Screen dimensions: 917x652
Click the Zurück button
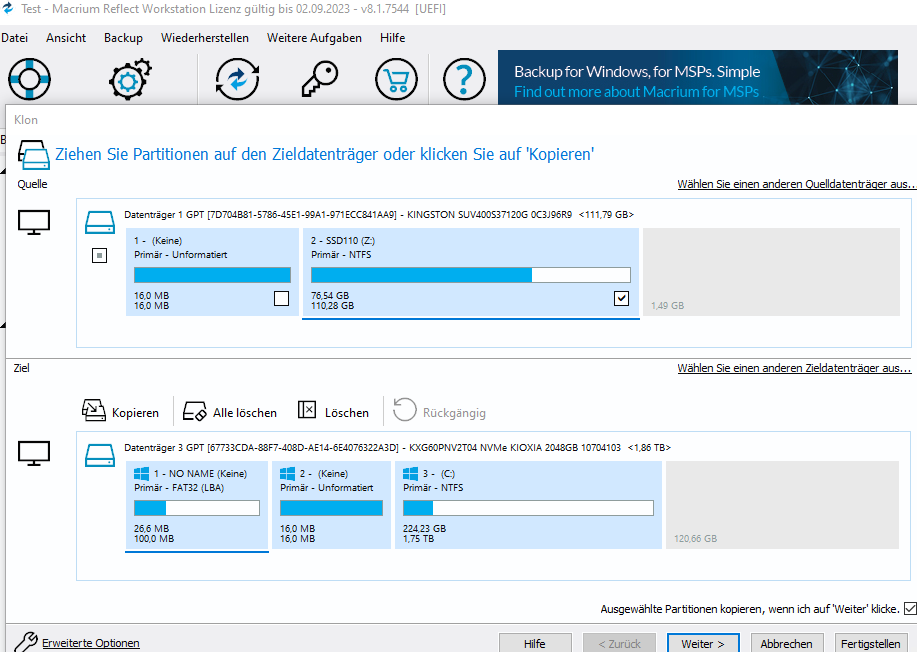pyautogui.click(x=619, y=643)
